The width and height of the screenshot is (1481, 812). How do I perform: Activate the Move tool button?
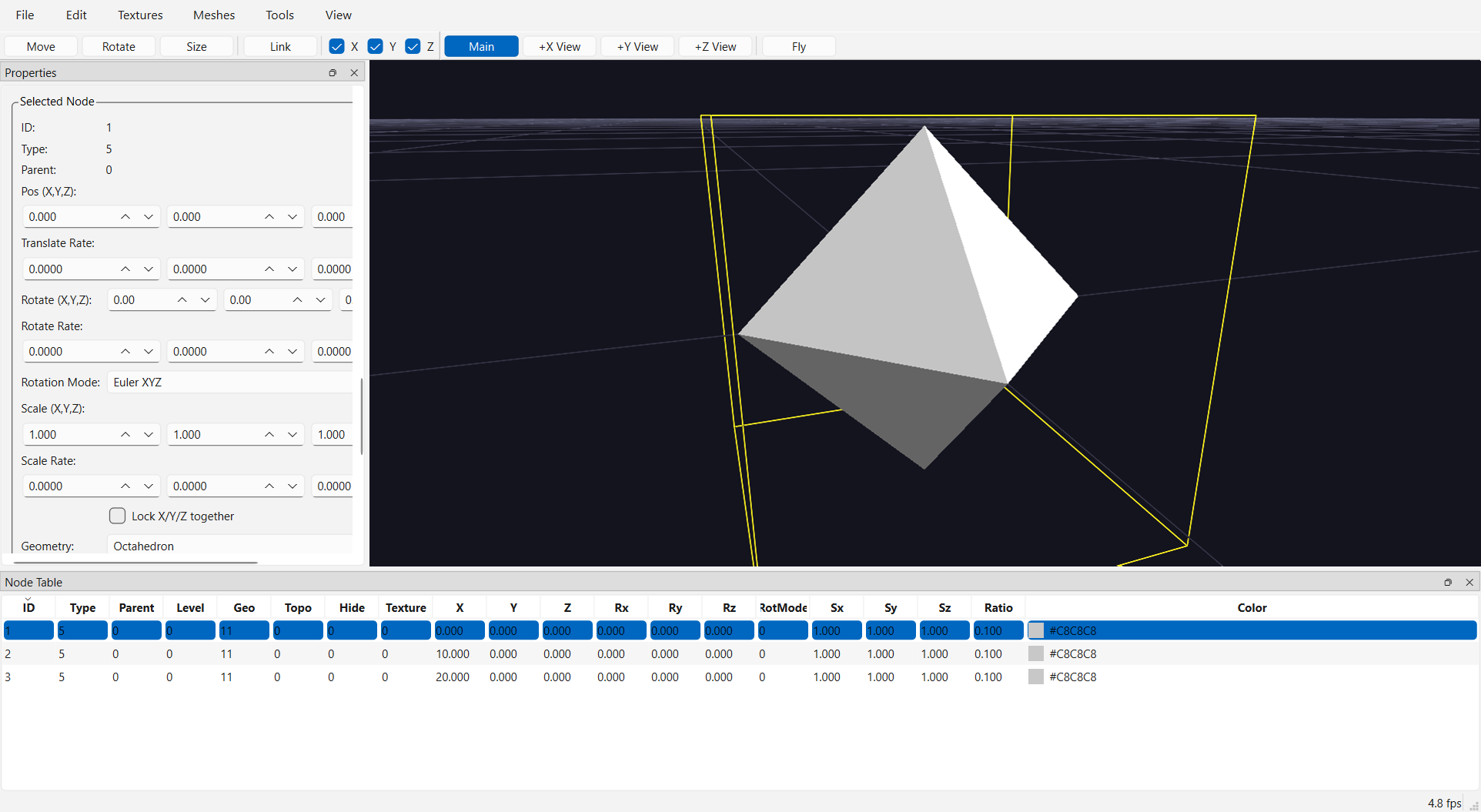pyautogui.click(x=41, y=46)
